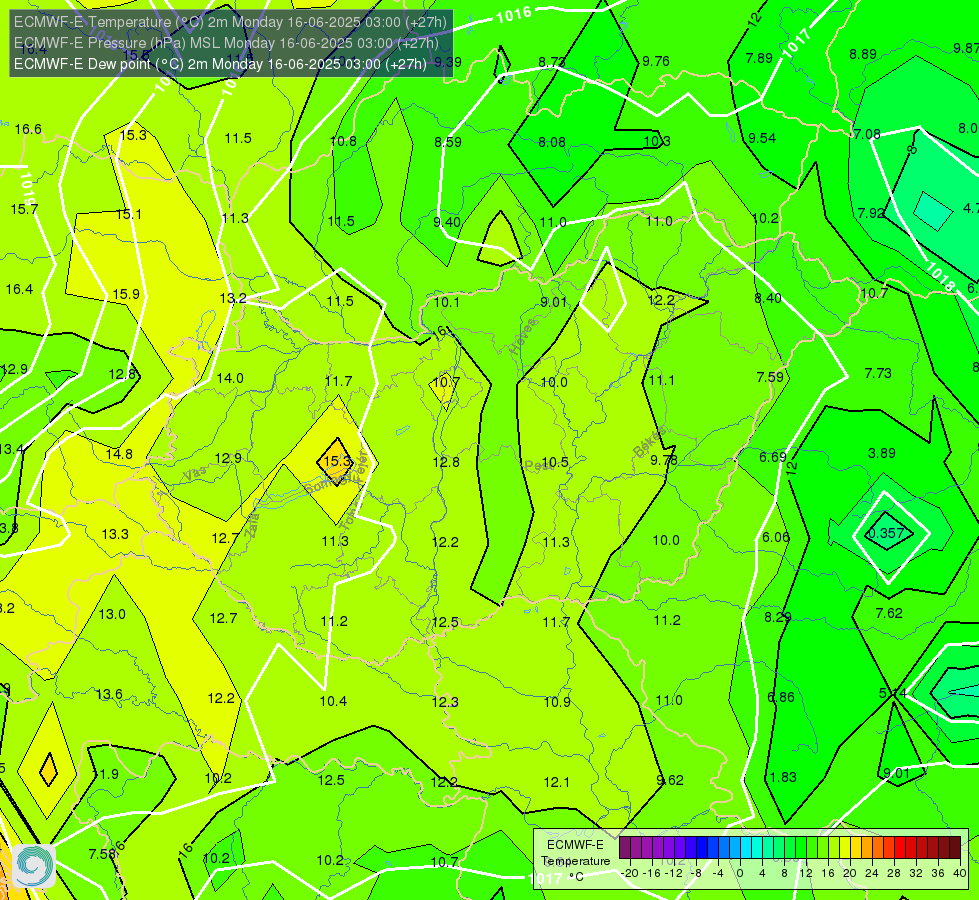The image size is (979, 900).
Task: Click the darkest red legend swatch above 40
Action: tap(955, 848)
